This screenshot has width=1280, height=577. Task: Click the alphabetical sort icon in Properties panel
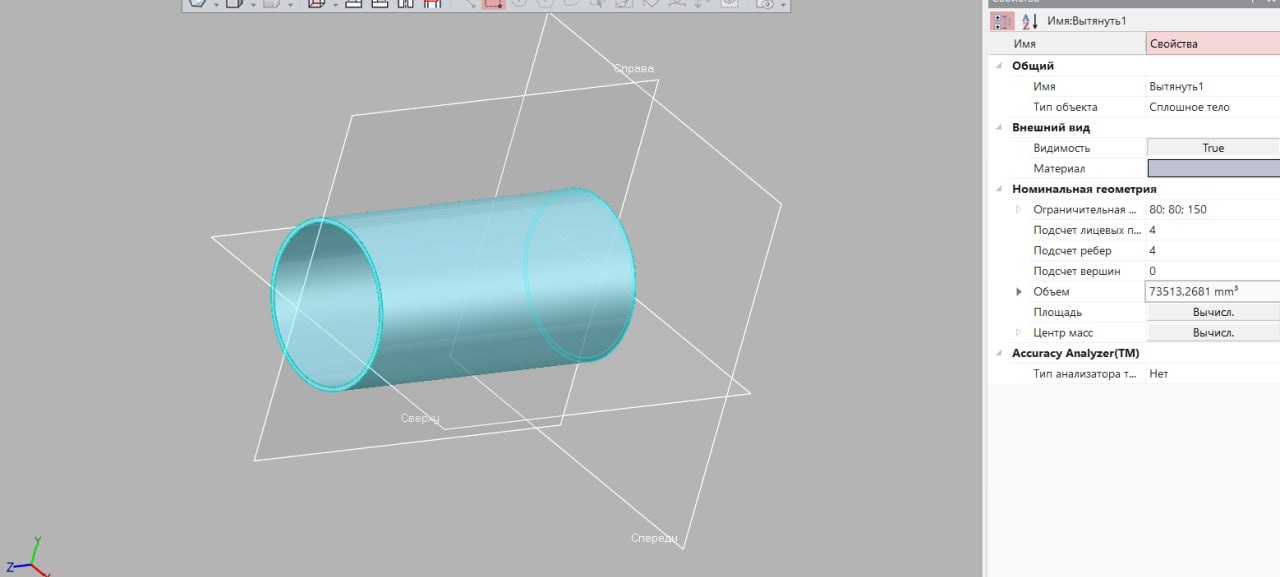tap(1030, 20)
